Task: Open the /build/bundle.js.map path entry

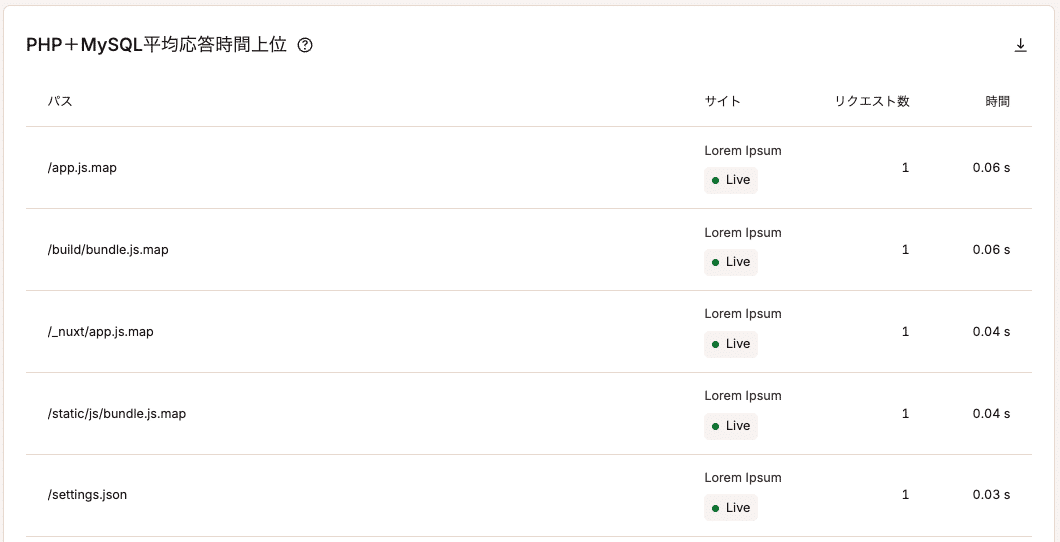Action: tap(108, 250)
